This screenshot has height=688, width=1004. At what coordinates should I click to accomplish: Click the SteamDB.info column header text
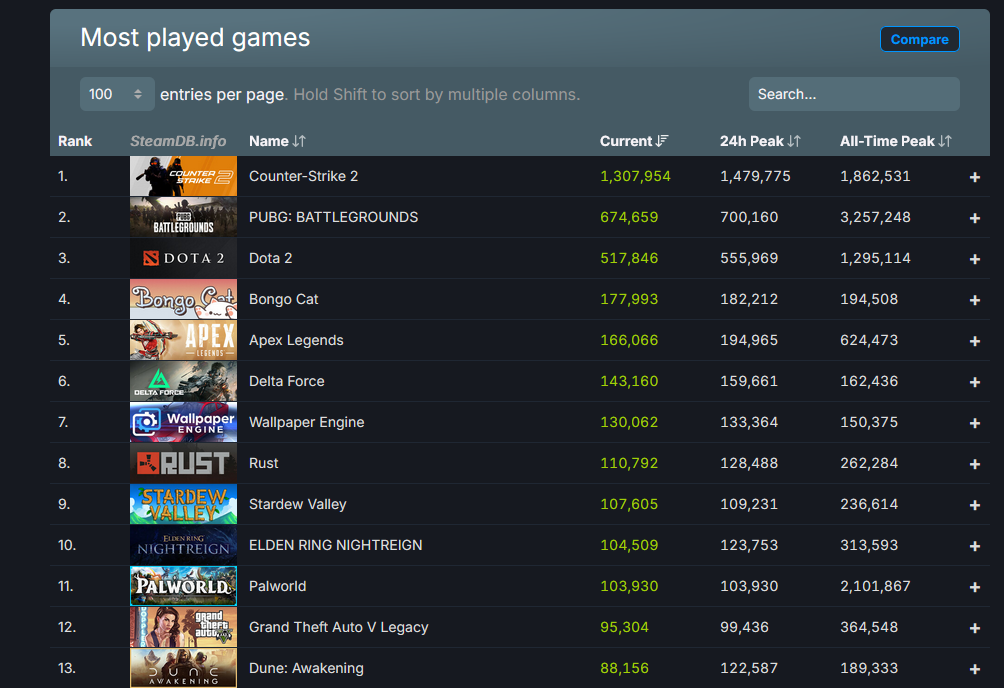[178, 141]
